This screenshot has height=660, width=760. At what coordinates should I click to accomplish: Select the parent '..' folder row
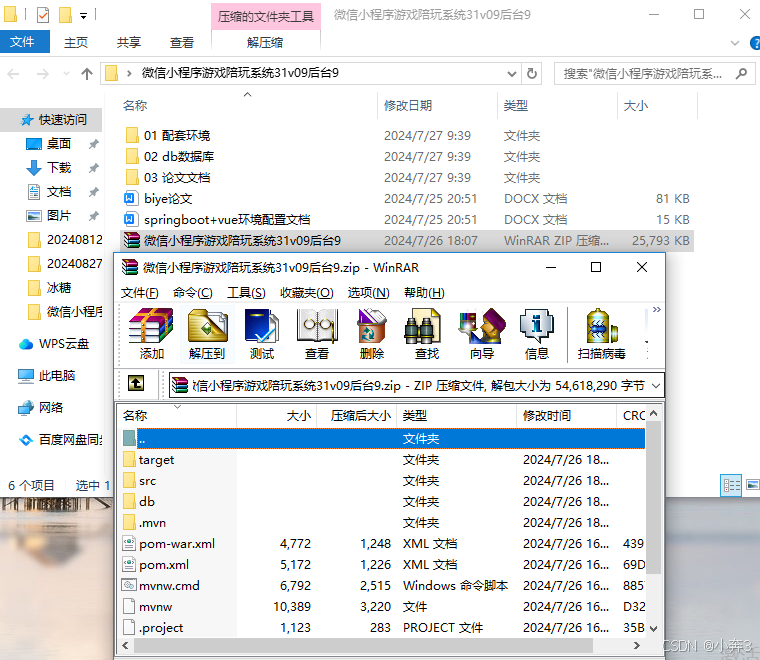coord(383,439)
